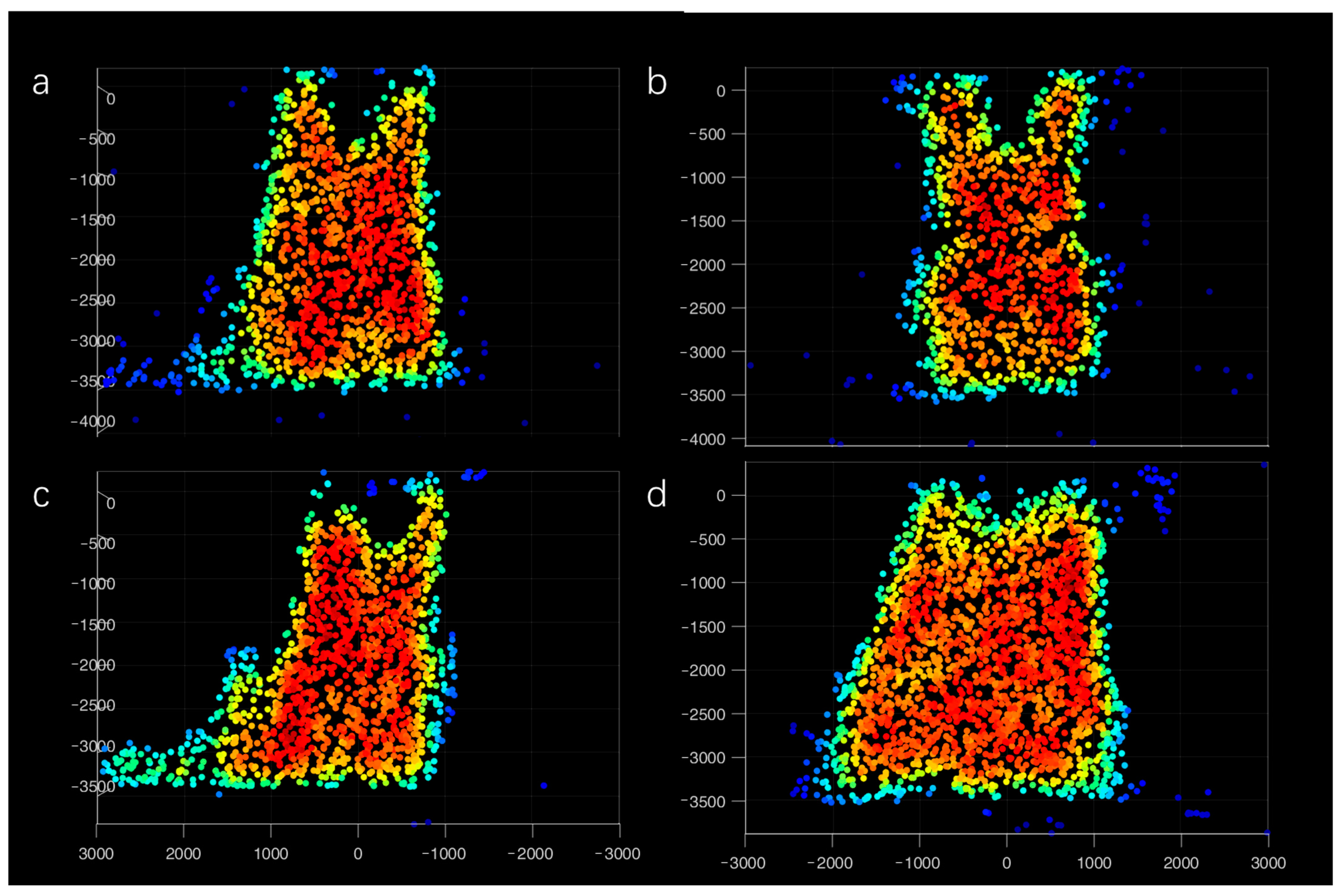Click the panel label 'd'
This screenshot has width=1341, height=896.
click(657, 493)
